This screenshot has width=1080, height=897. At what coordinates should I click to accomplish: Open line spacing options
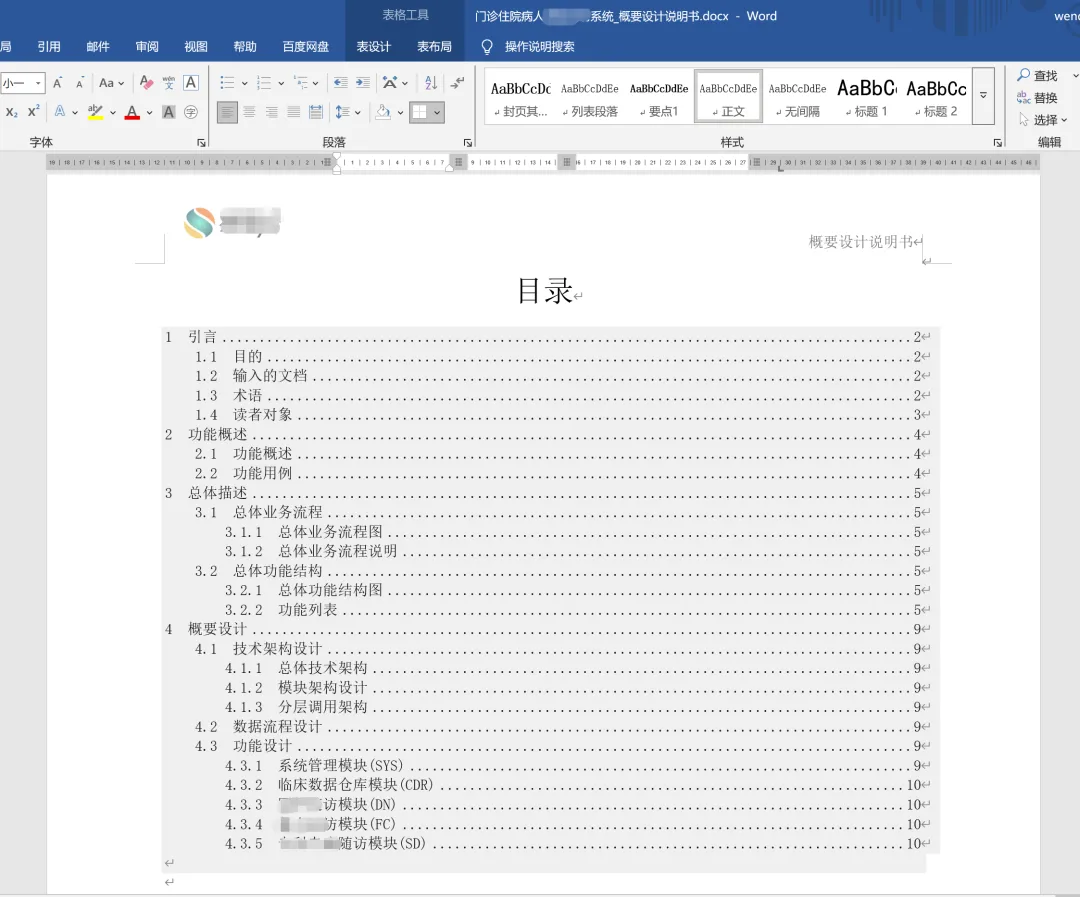click(x=343, y=112)
